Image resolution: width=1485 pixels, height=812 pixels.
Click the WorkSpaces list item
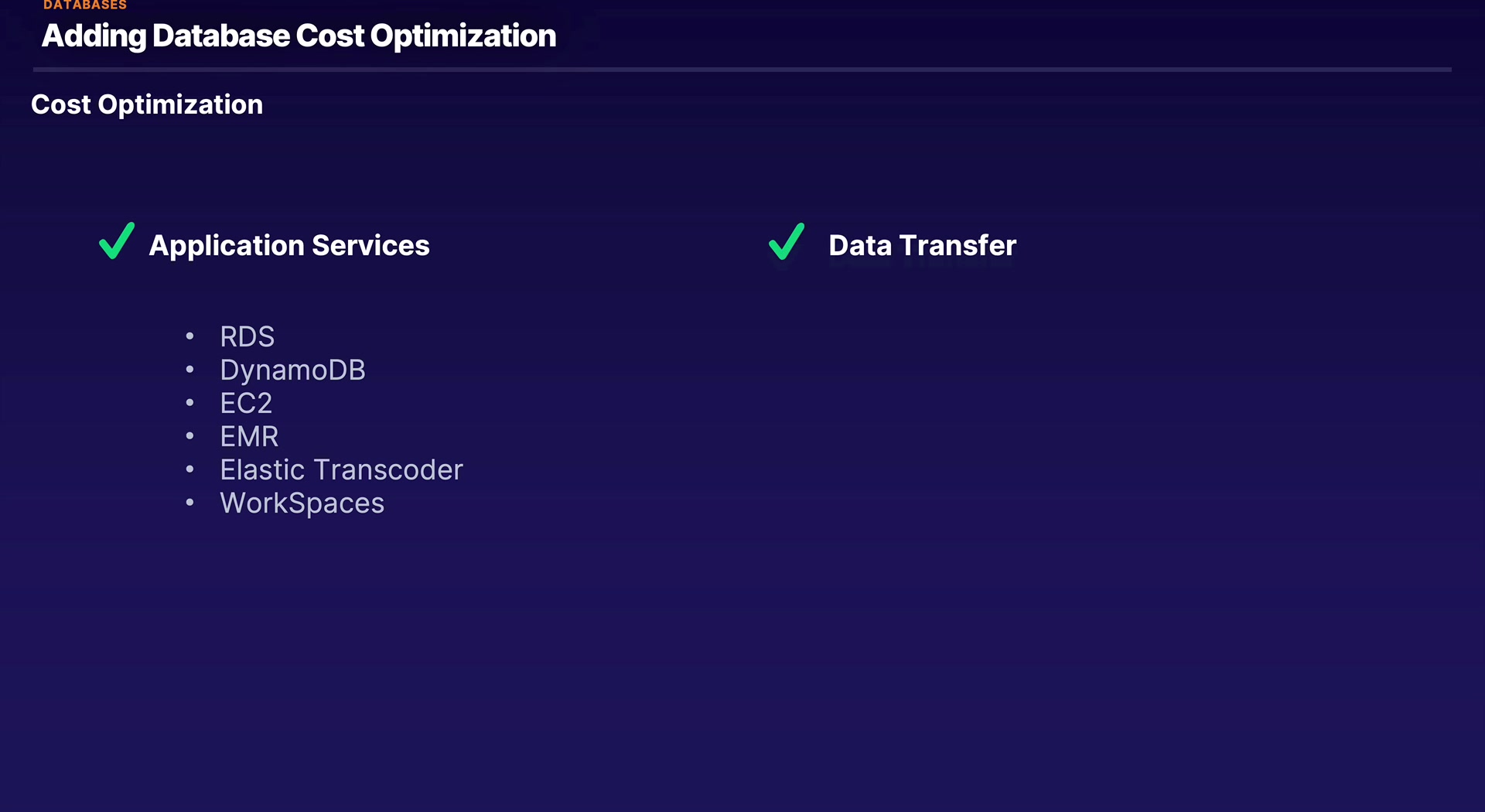click(x=302, y=503)
